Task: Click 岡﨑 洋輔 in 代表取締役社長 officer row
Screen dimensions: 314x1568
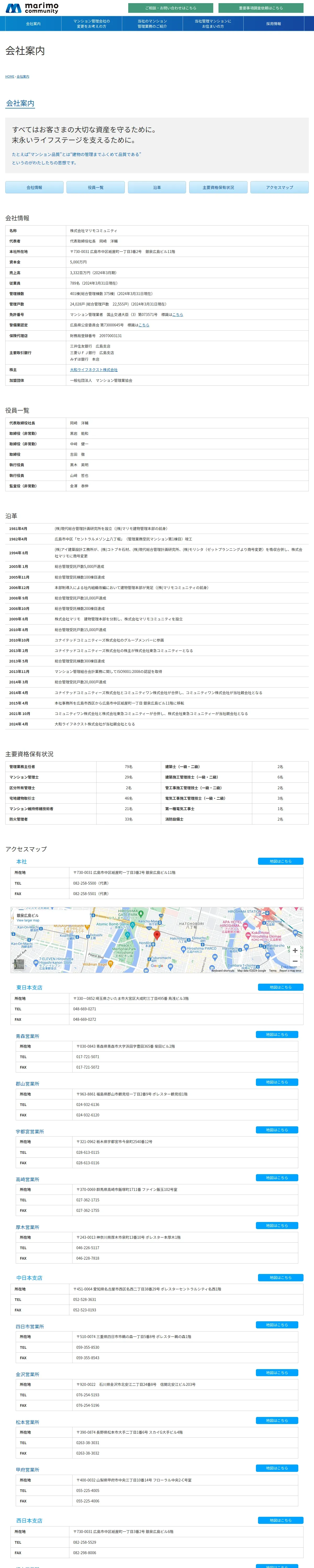Action: 79,423
